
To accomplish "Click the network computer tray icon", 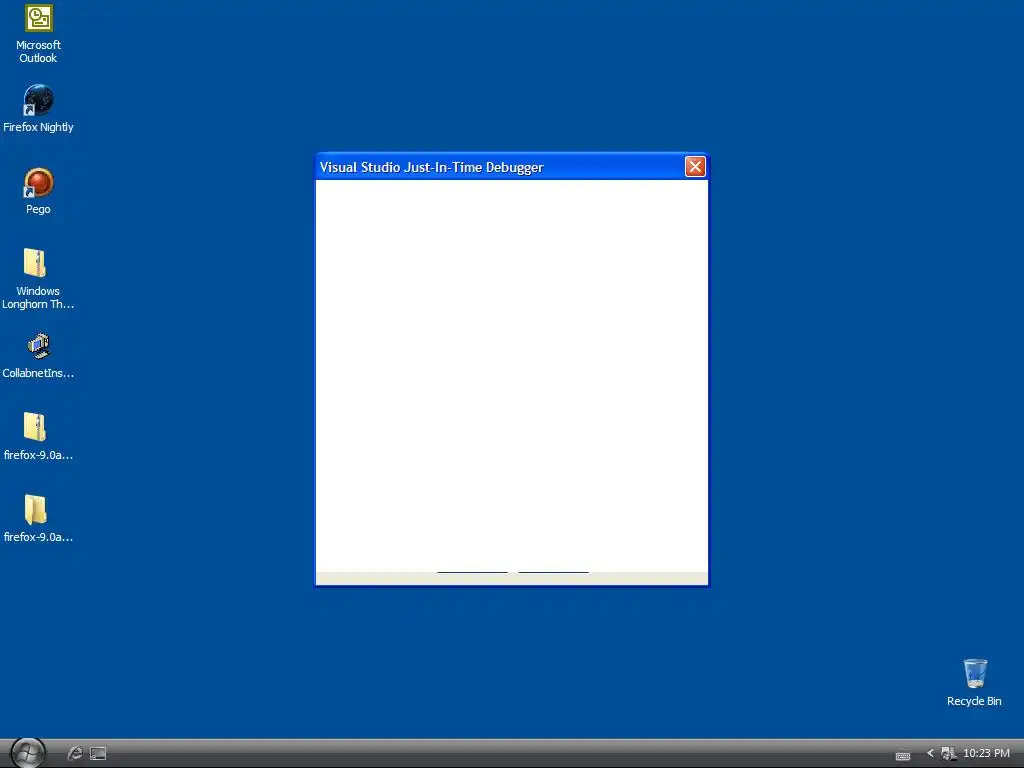I will pyautogui.click(x=948, y=754).
